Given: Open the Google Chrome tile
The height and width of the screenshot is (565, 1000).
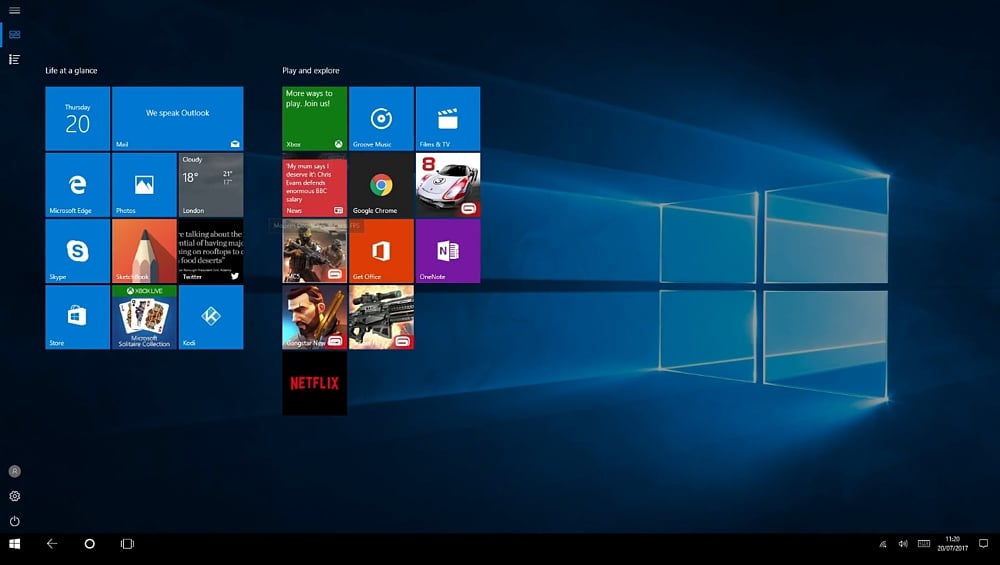Looking at the screenshot, I should pos(381,185).
